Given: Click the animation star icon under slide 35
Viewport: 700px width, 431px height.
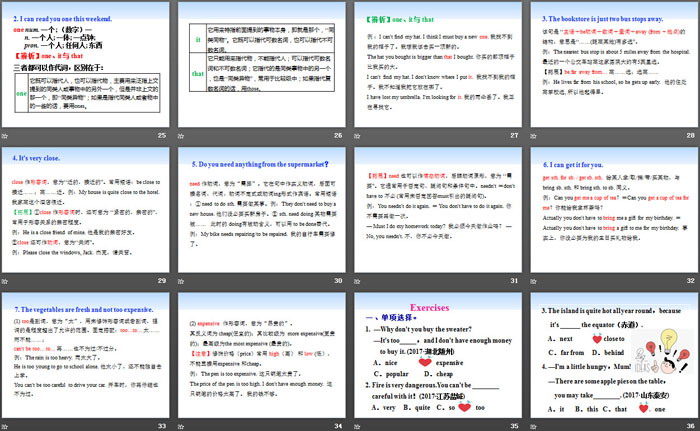Looking at the screenshot, I should click(x=357, y=427).
